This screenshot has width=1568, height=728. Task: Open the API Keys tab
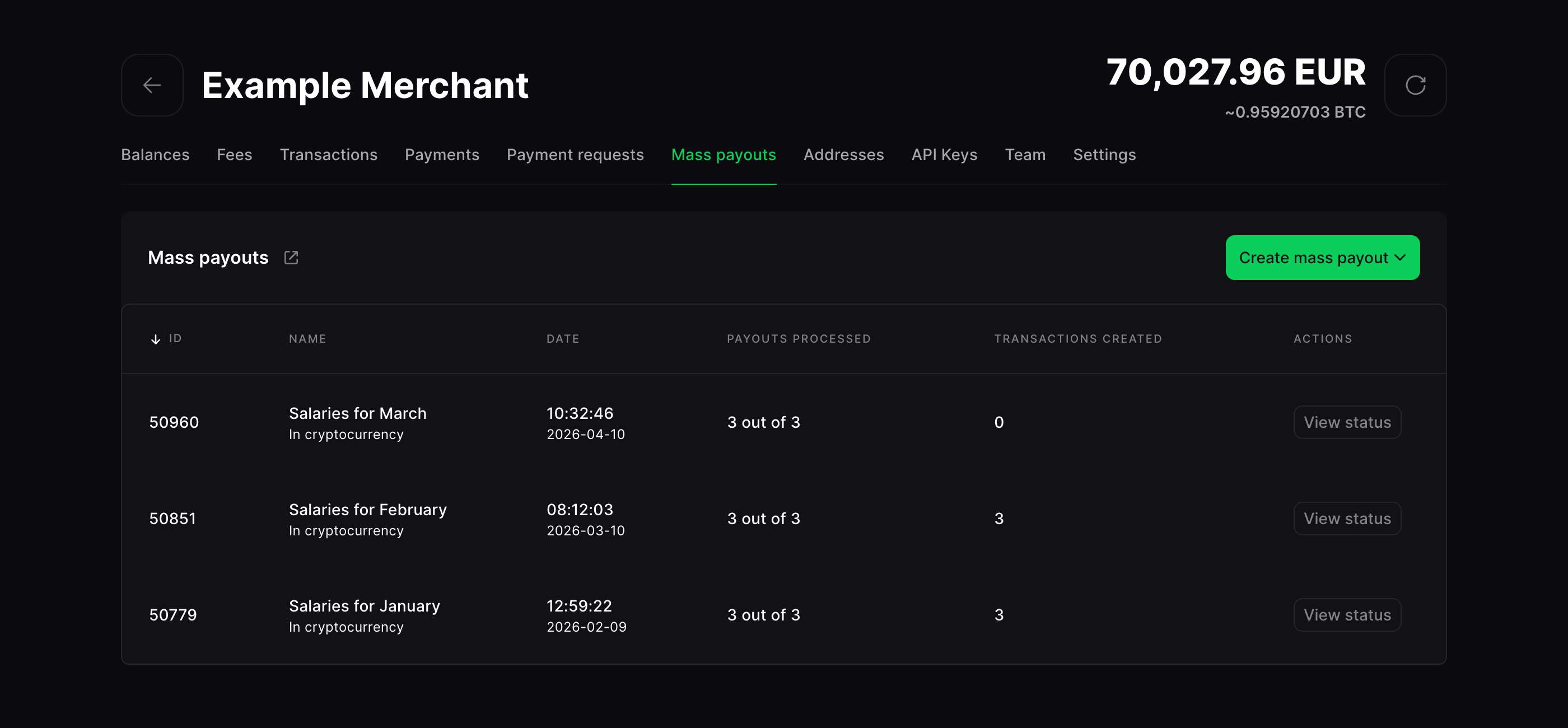tap(944, 155)
